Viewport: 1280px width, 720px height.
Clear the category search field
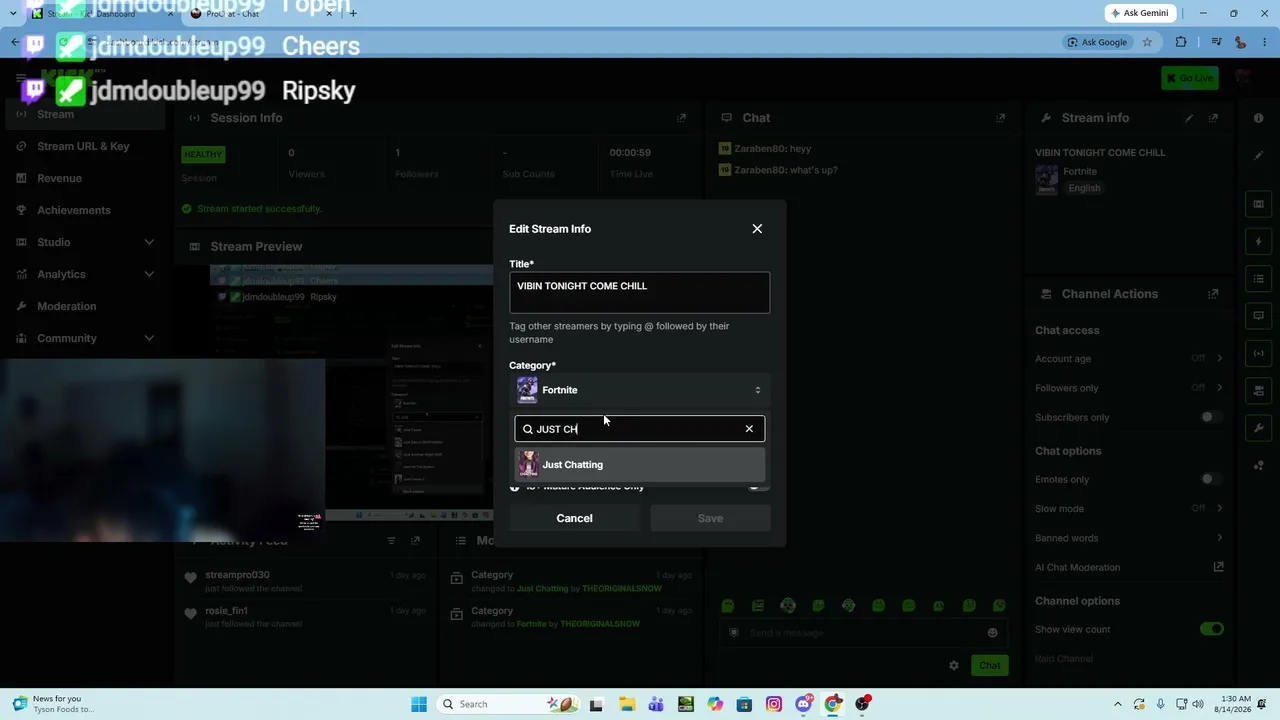pyautogui.click(x=749, y=429)
